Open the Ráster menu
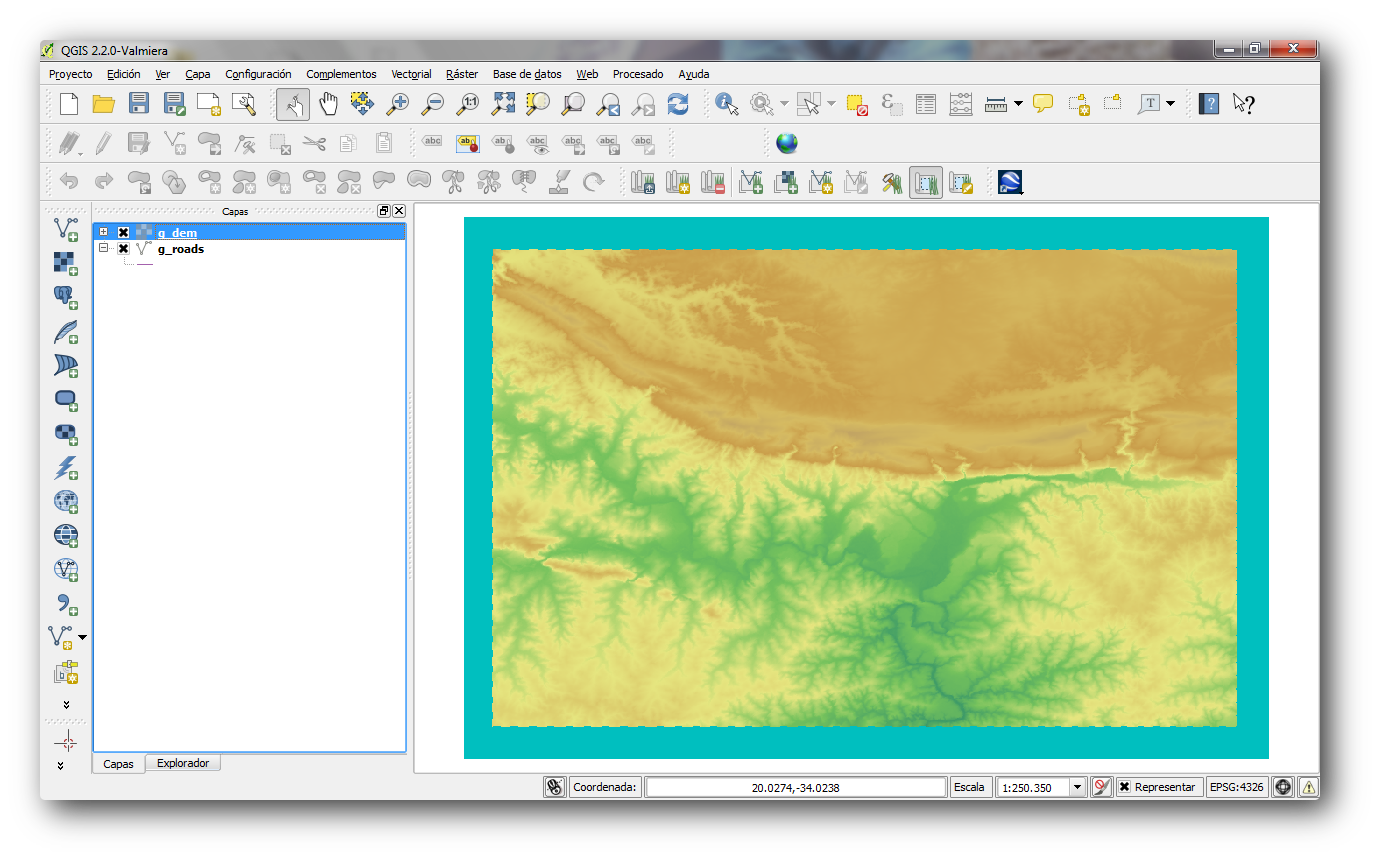This screenshot has height=860, width=1380. 462,74
